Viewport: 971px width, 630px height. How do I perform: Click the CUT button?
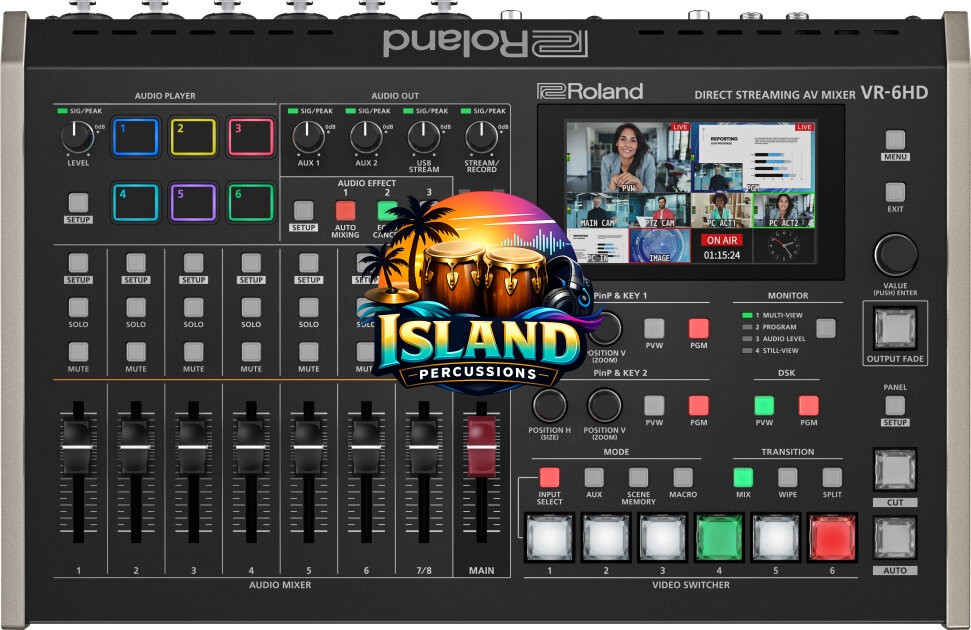[895, 470]
